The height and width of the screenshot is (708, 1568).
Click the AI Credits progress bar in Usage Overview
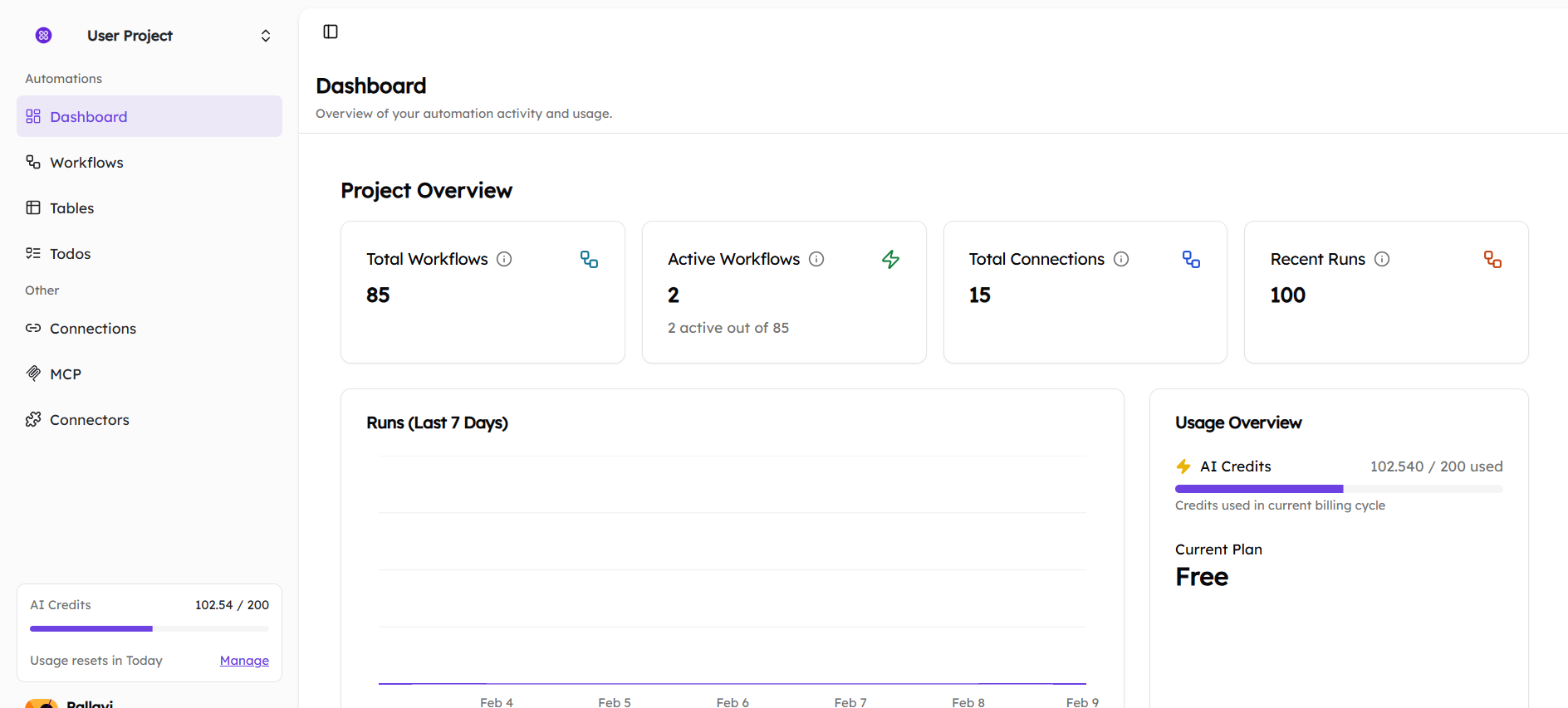[1338, 489]
